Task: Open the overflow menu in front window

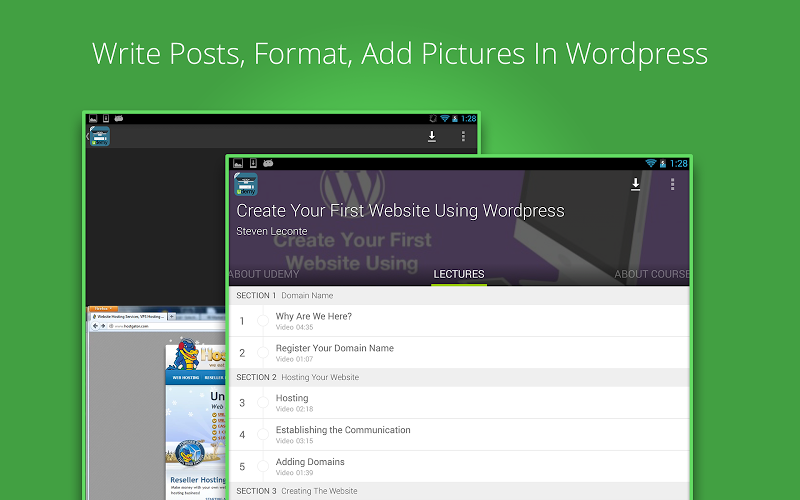Action: click(x=672, y=184)
